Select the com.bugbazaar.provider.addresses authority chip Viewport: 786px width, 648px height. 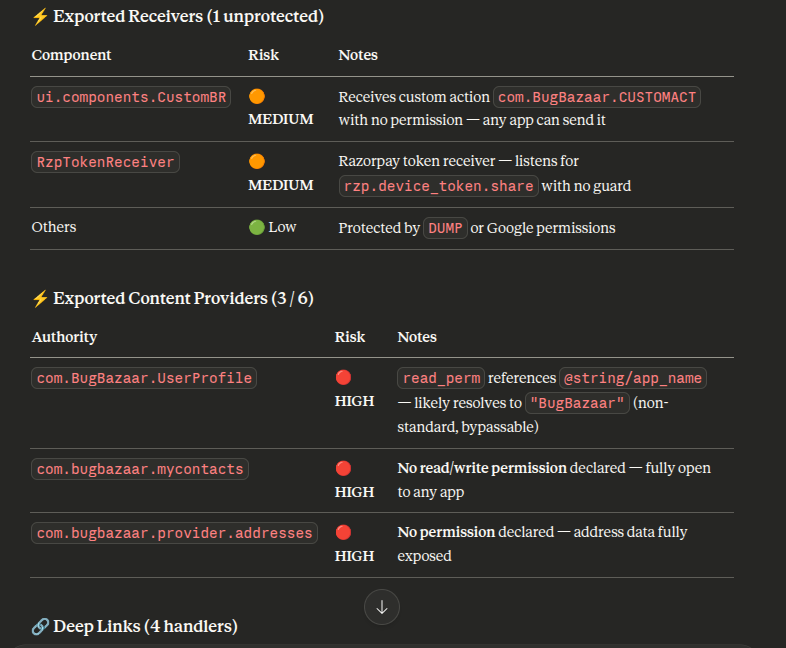pyautogui.click(x=174, y=533)
